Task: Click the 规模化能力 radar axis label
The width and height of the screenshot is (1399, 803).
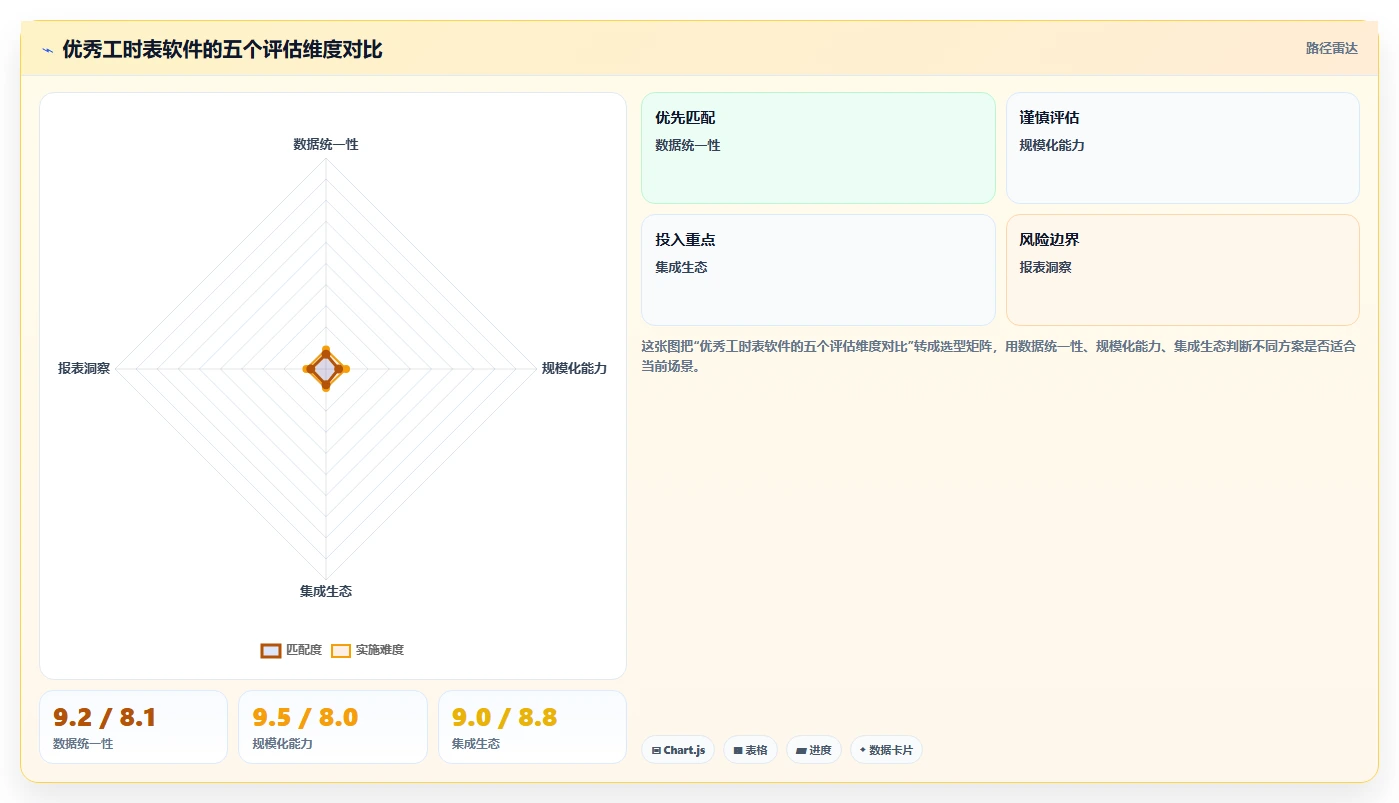Action: pos(574,368)
